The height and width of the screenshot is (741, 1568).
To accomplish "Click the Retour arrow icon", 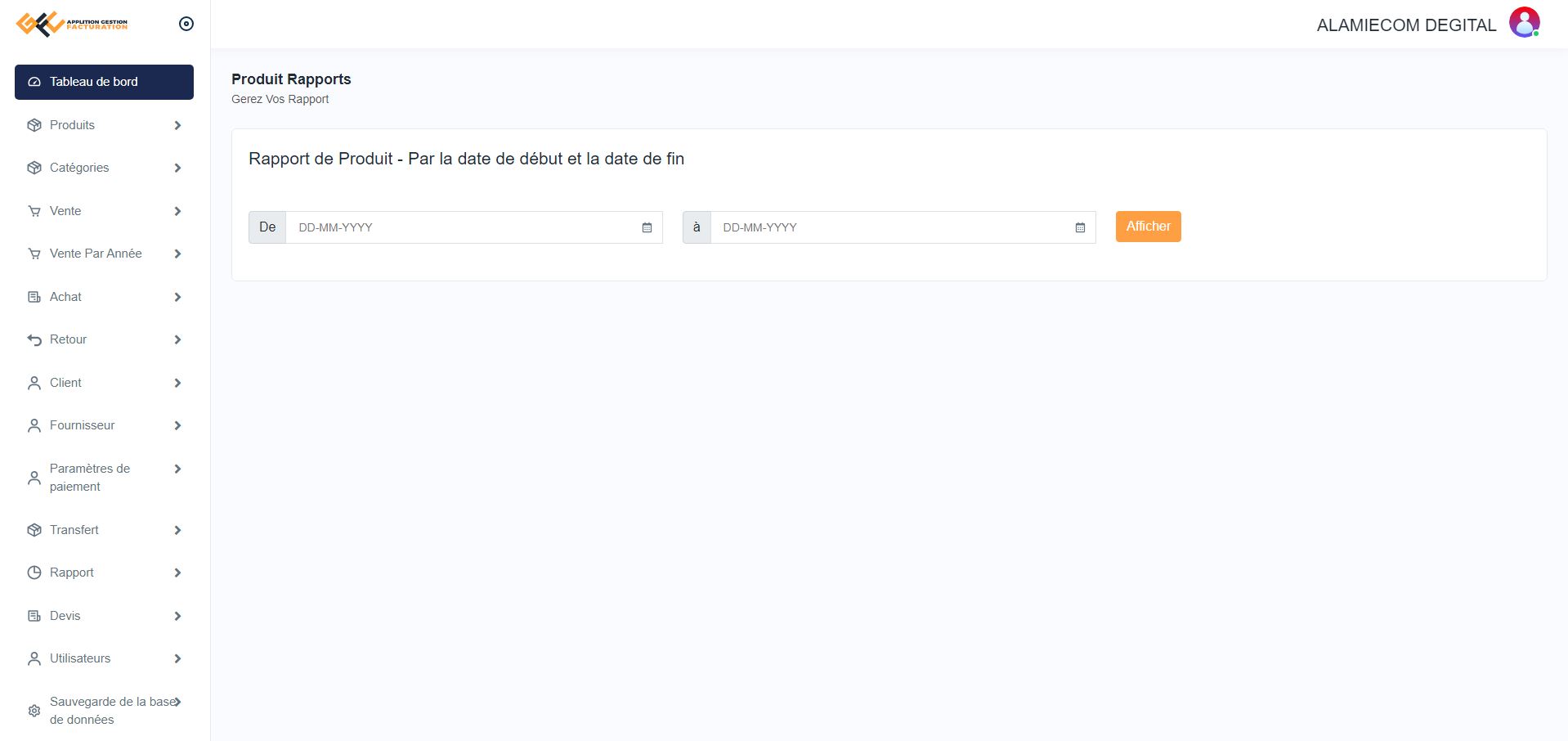I will 34,339.
